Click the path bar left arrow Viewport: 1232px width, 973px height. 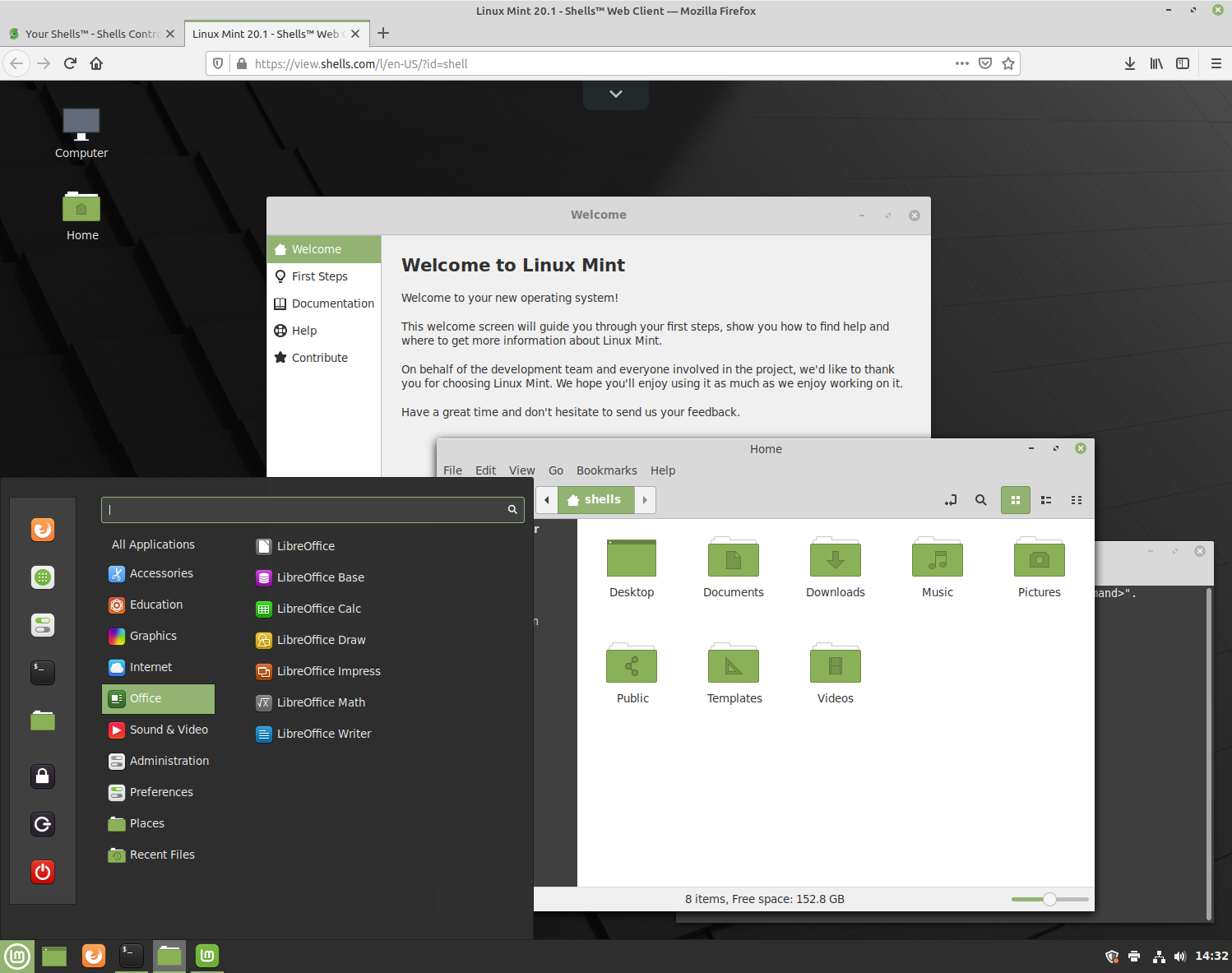(x=547, y=500)
